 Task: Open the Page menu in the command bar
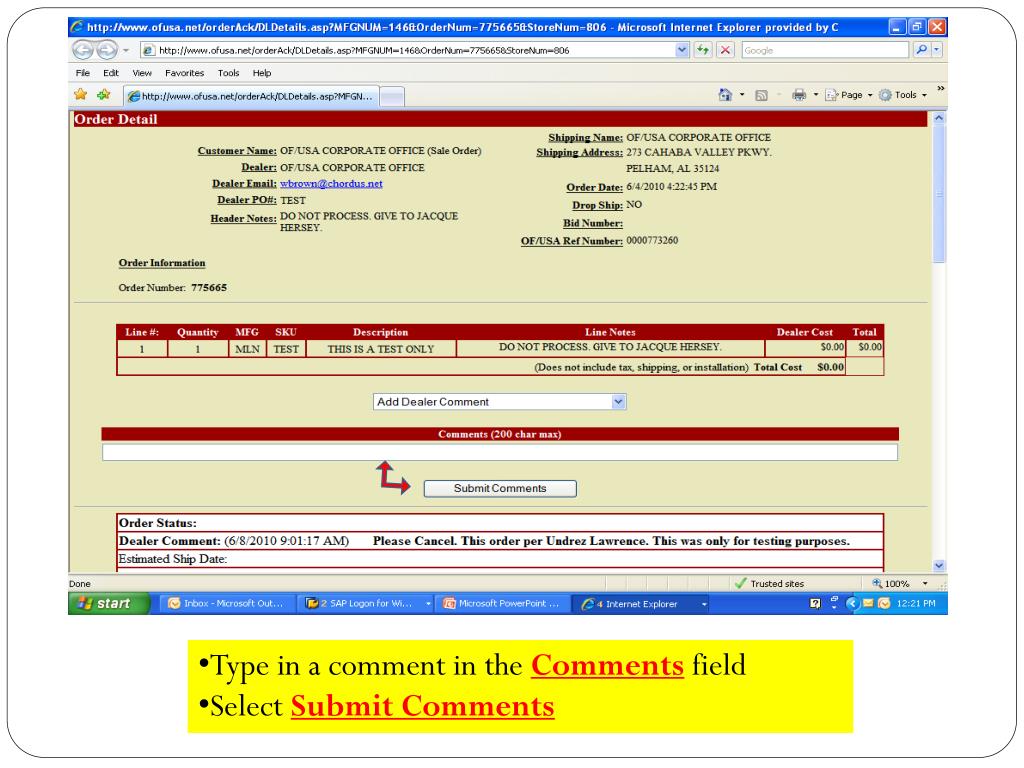848,95
